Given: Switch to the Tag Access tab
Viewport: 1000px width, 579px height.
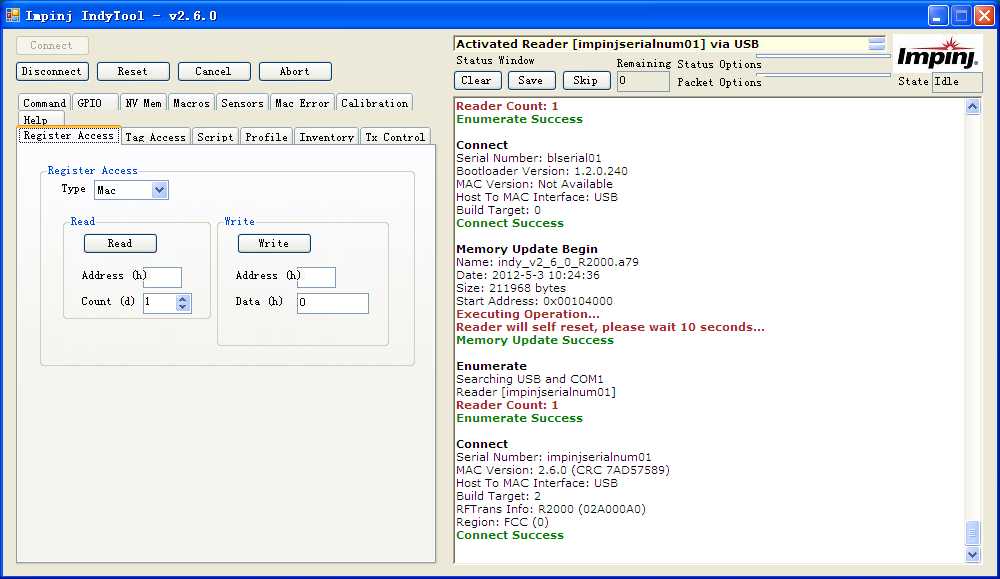Looking at the screenshot, I should (x=156, y=137).
